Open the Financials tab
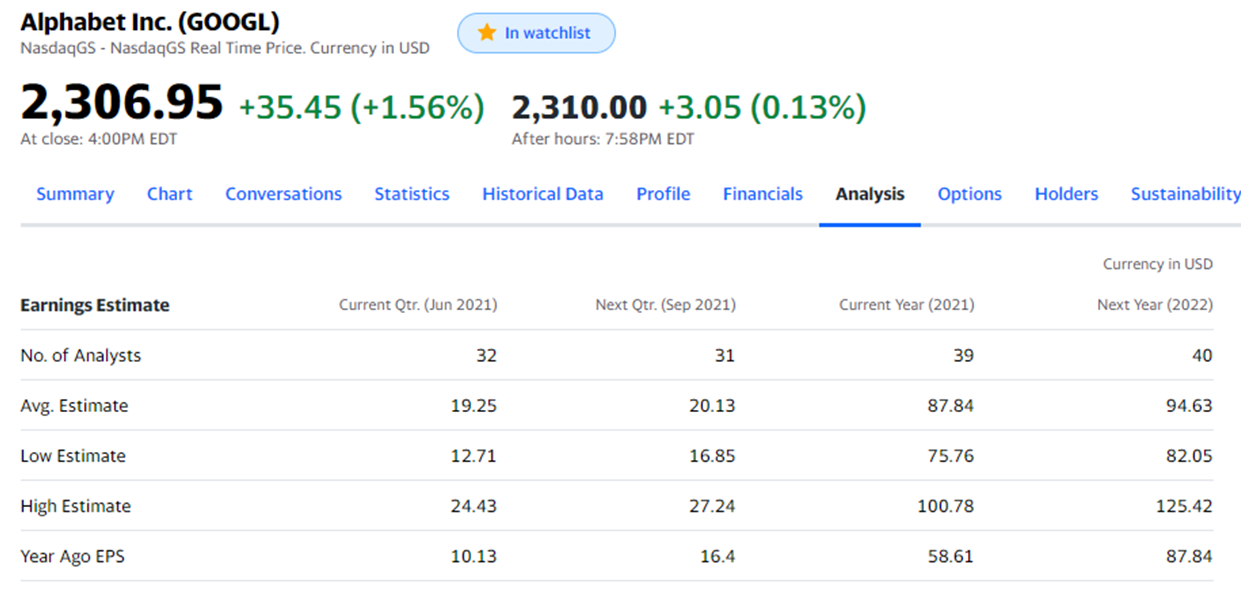Screen dimensions: 1242x597 tap(763, 194)
